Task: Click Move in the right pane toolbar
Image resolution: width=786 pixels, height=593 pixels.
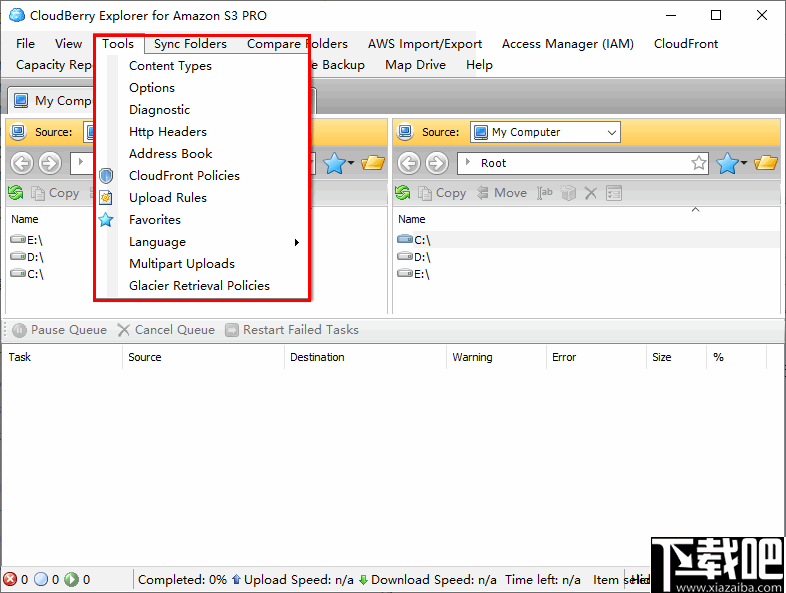Action: [501, 193]
